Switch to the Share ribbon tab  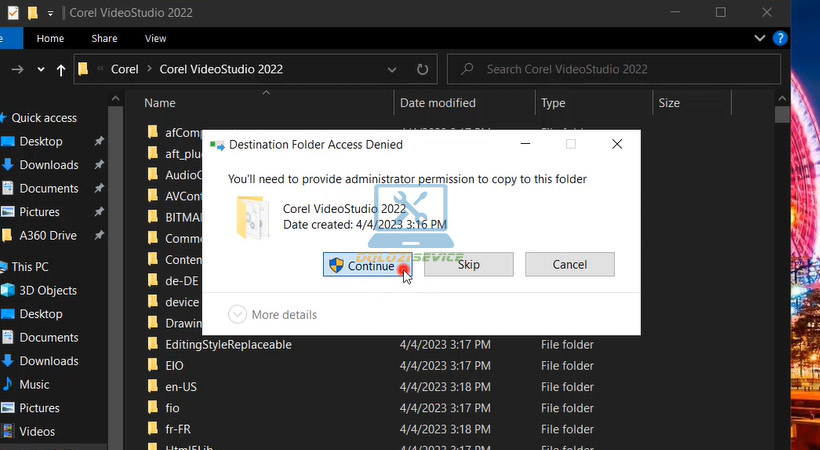(104, 38)
